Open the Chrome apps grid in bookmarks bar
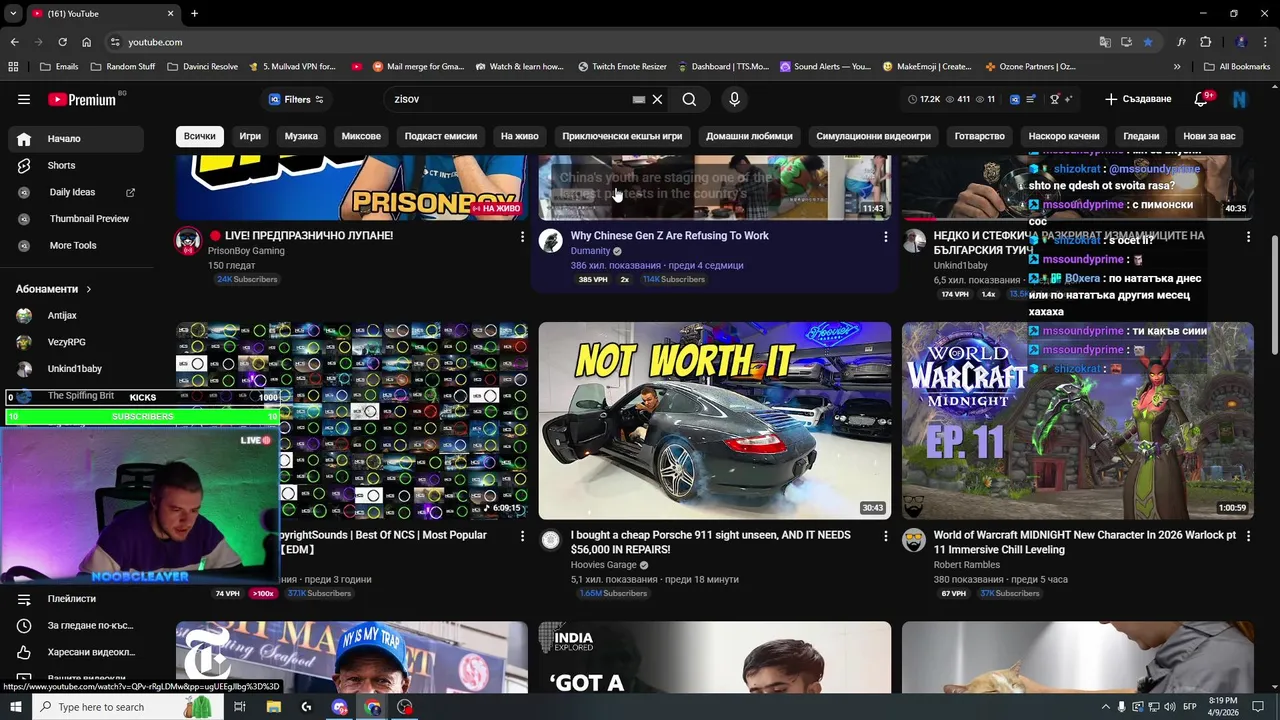This screenshot has width=1280, height=720. 13,66
